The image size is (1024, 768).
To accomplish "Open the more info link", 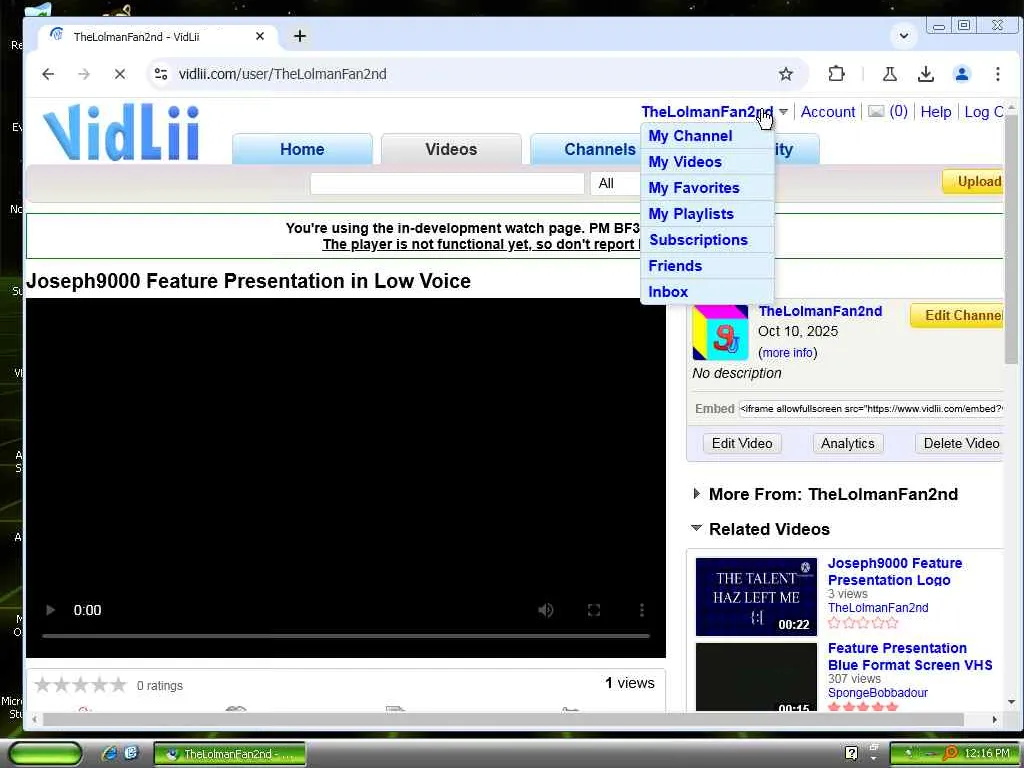I will 788,353.
